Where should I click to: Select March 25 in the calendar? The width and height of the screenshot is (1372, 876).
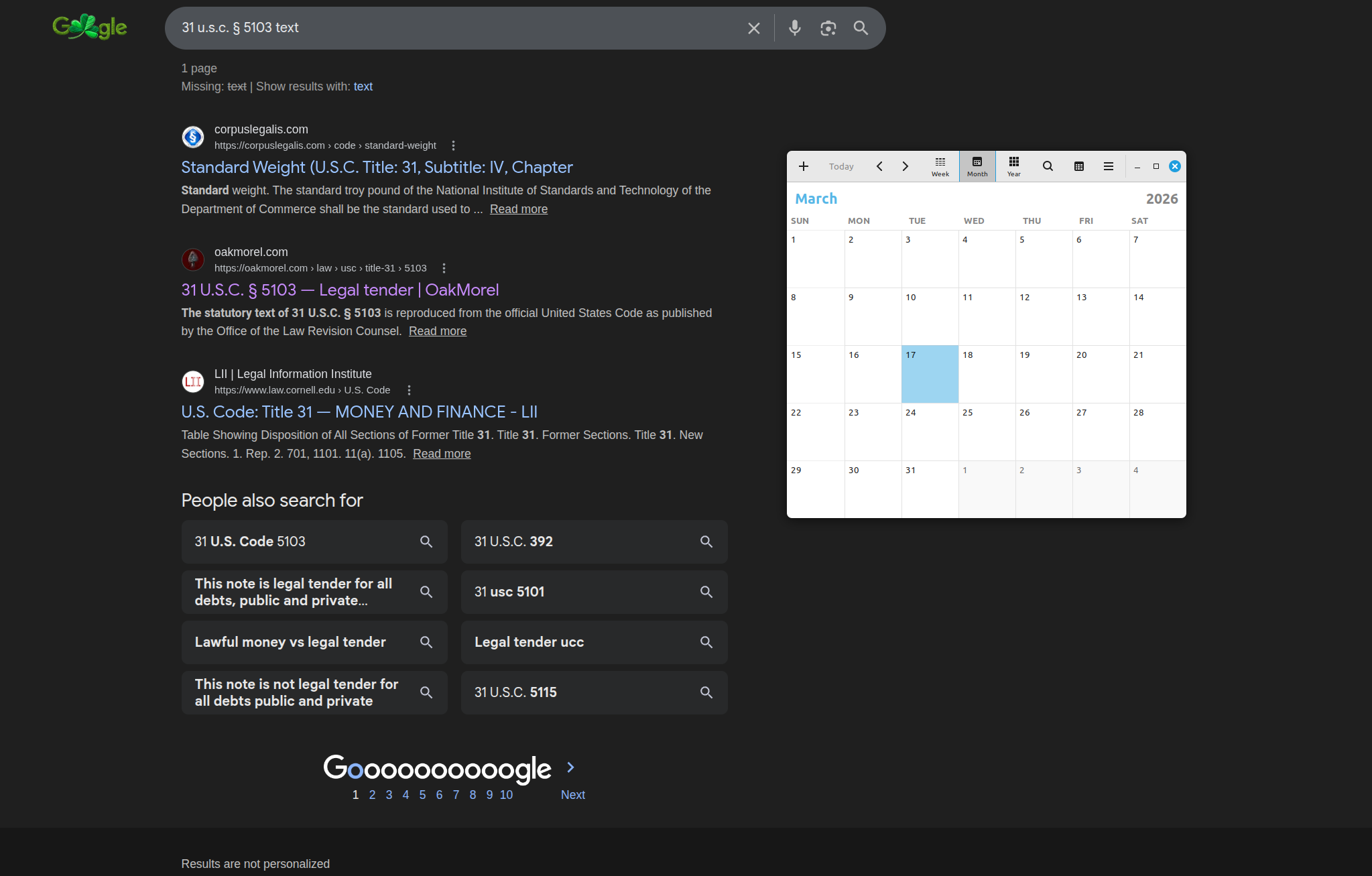coord(986,431)
